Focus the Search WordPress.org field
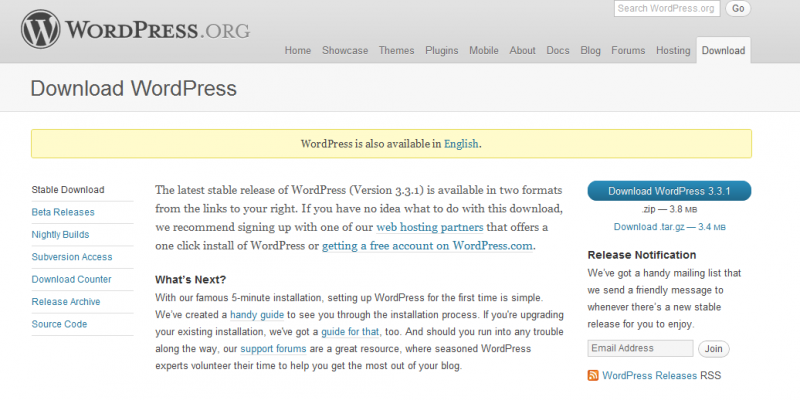 tap(667, 9)
